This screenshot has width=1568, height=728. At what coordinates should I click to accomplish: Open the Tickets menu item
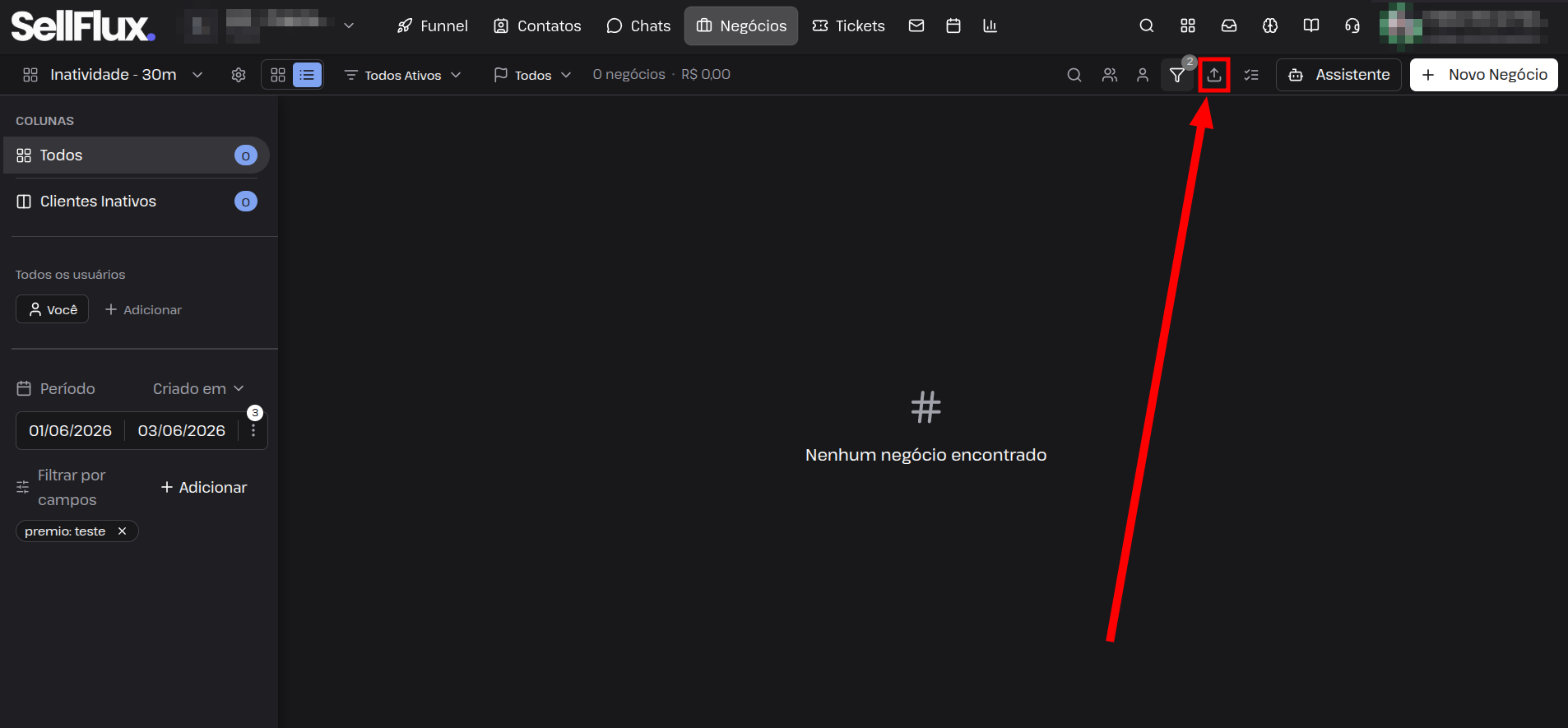[x=848, y=26]
